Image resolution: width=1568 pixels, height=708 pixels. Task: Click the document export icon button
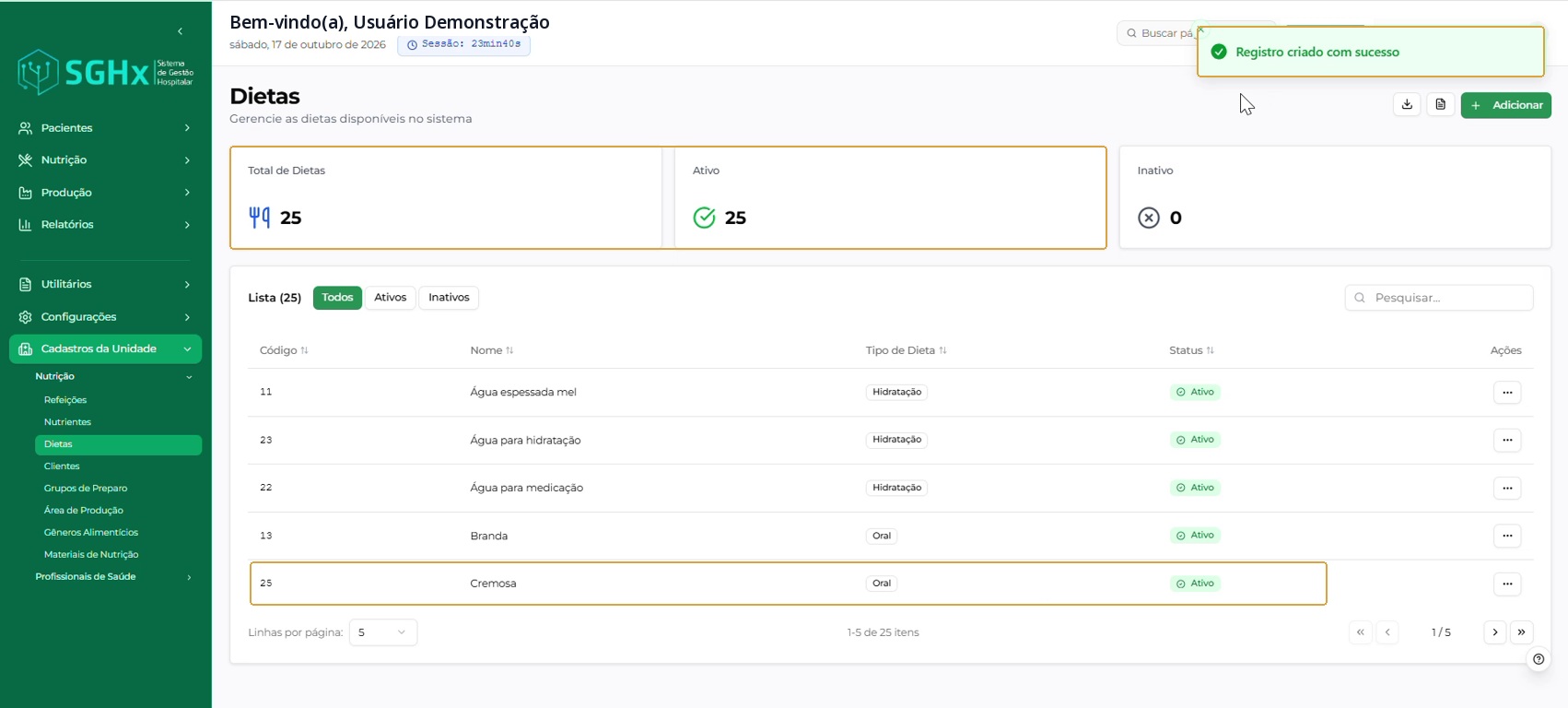(1441, 105)
